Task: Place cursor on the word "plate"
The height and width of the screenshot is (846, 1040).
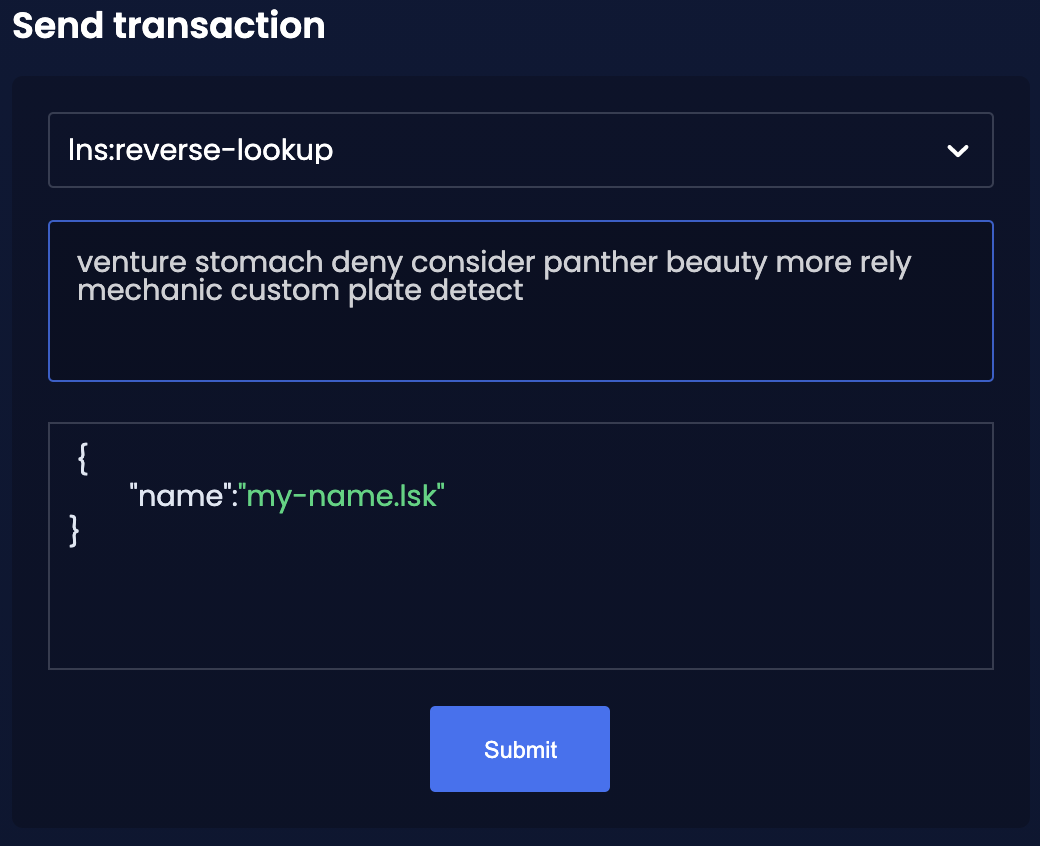Action: pyautogui.click(x=385, y=292)
